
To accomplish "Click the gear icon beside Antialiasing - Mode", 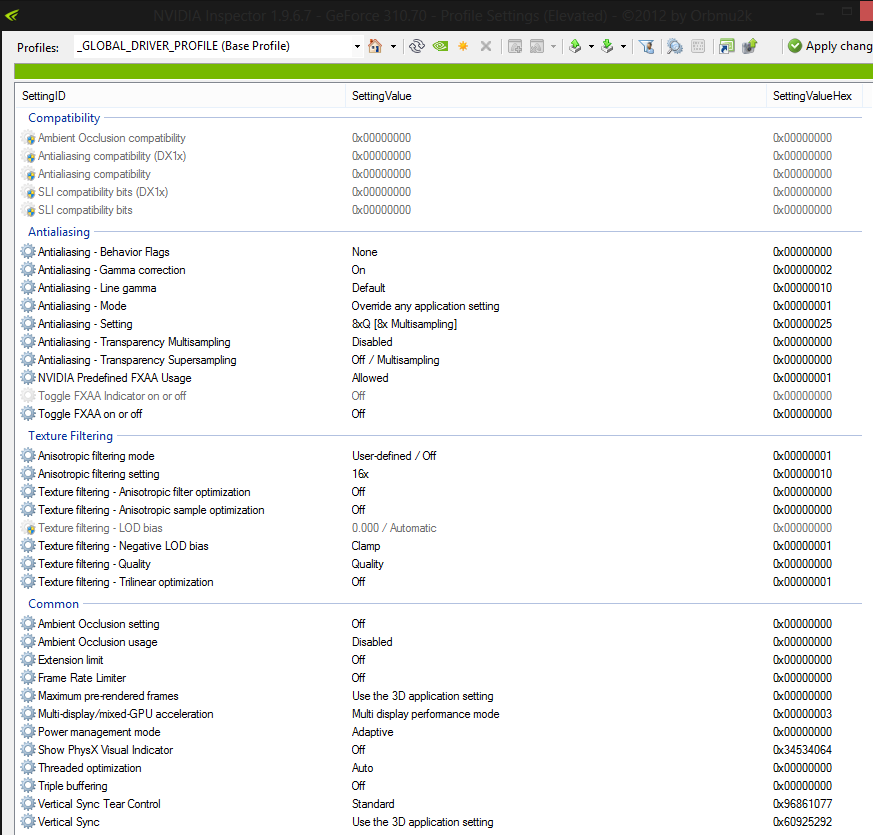I will (x=28, y=306).
